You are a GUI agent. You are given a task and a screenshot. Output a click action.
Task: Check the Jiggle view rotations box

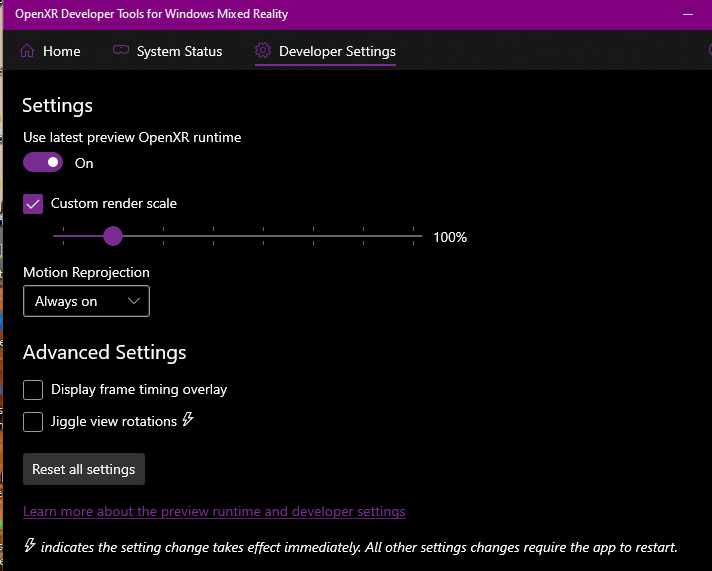33,422
